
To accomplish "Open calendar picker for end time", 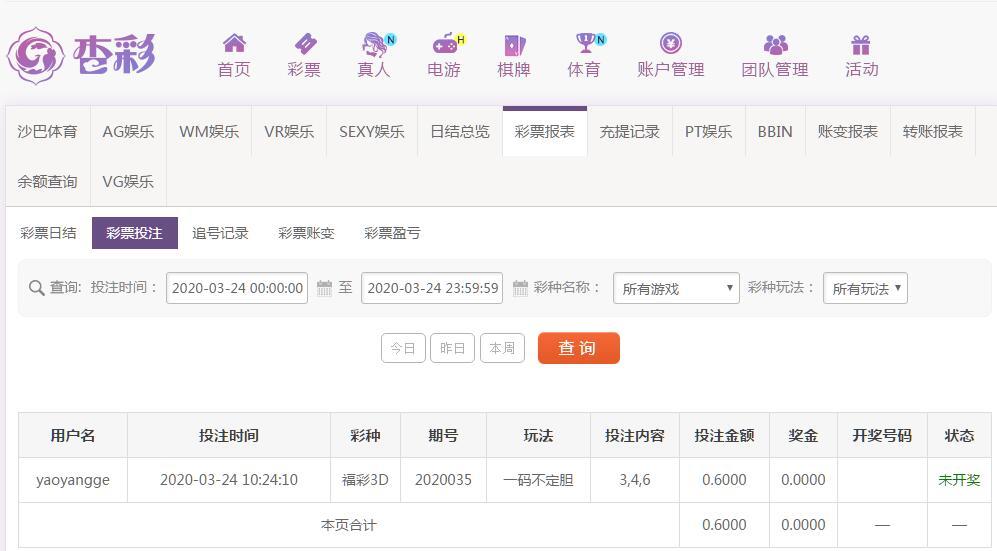I will [x=520, y=288].
